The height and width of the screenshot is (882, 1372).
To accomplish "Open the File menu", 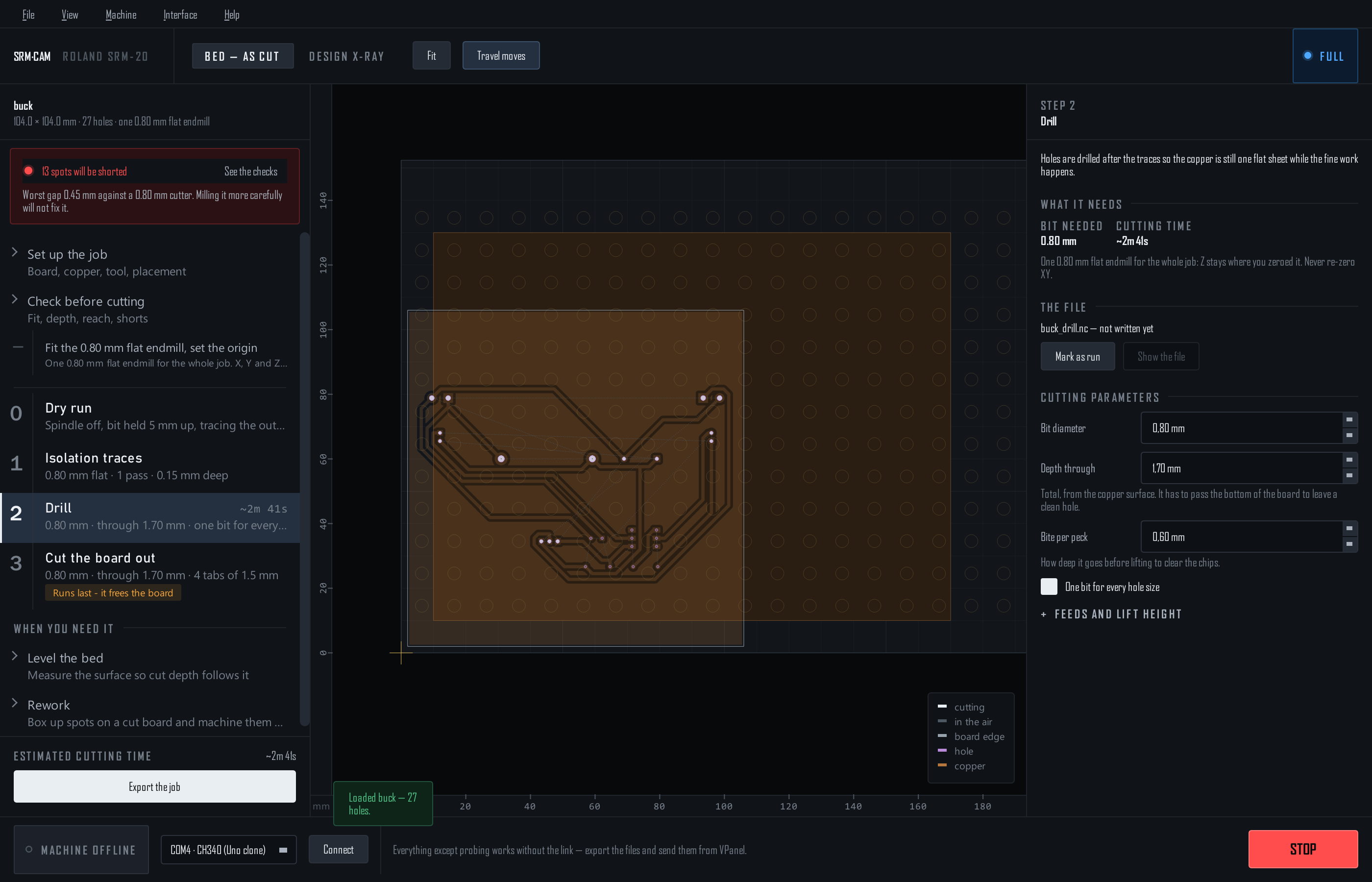I will coord(28,14).
